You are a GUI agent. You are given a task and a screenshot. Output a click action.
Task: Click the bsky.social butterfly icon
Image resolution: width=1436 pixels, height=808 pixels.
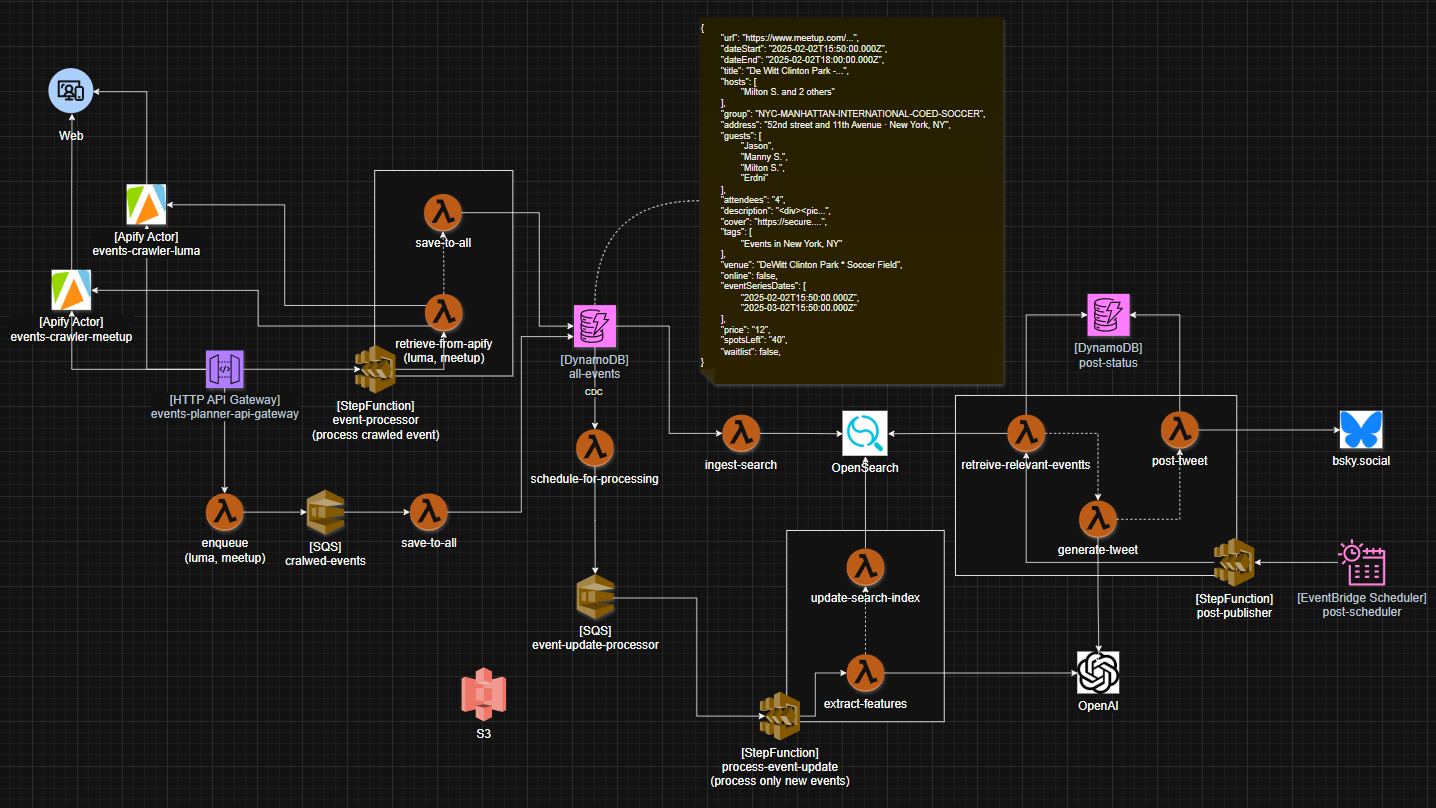tap(1360, 430)
